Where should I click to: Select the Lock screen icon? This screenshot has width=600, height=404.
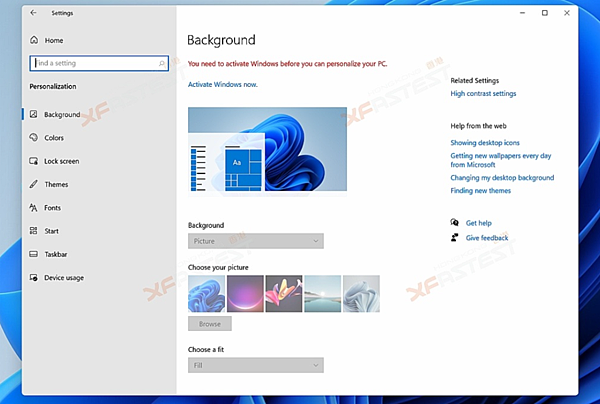click(34, 161)
